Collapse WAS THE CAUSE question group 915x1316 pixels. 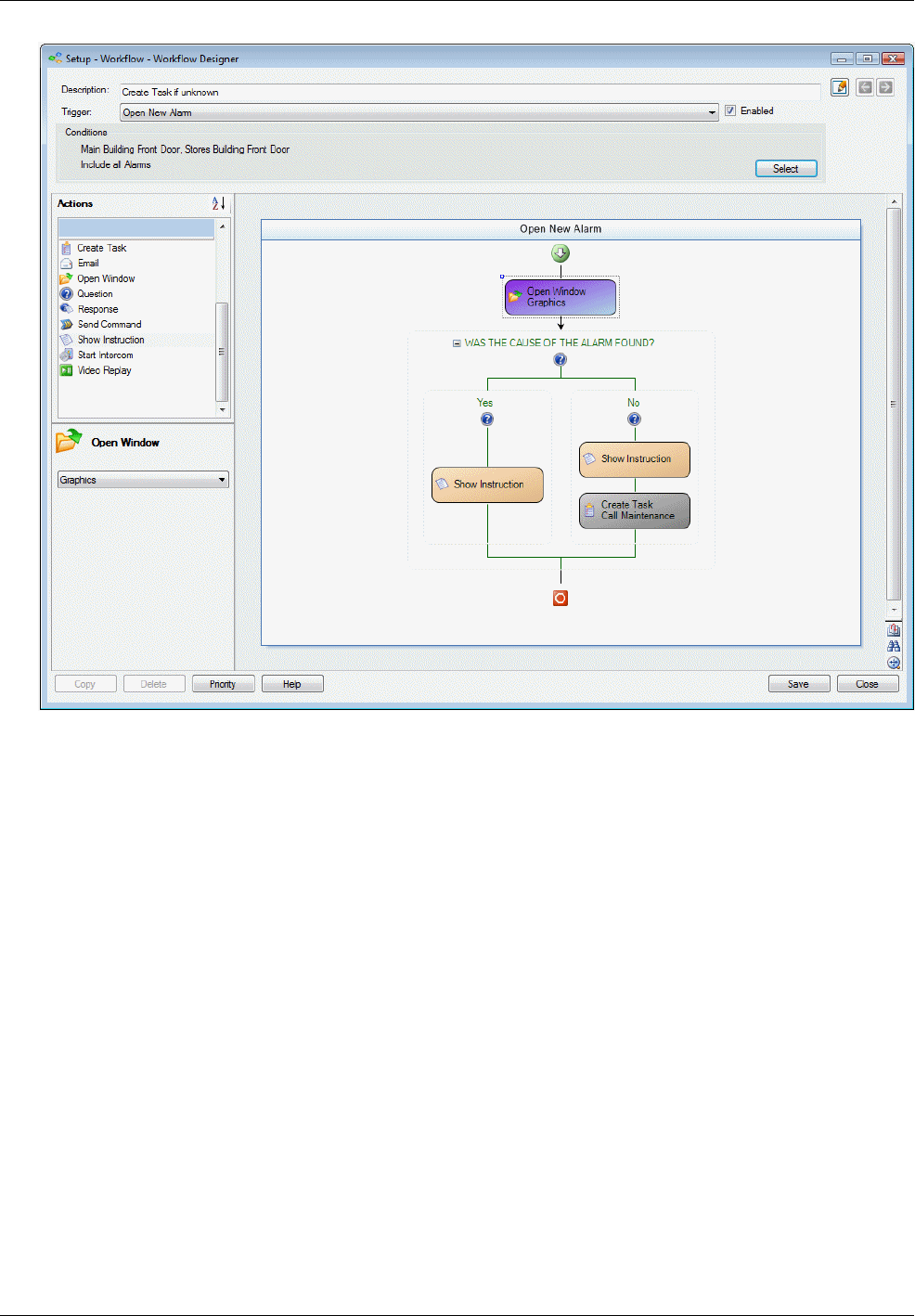(x=457, y=343)
